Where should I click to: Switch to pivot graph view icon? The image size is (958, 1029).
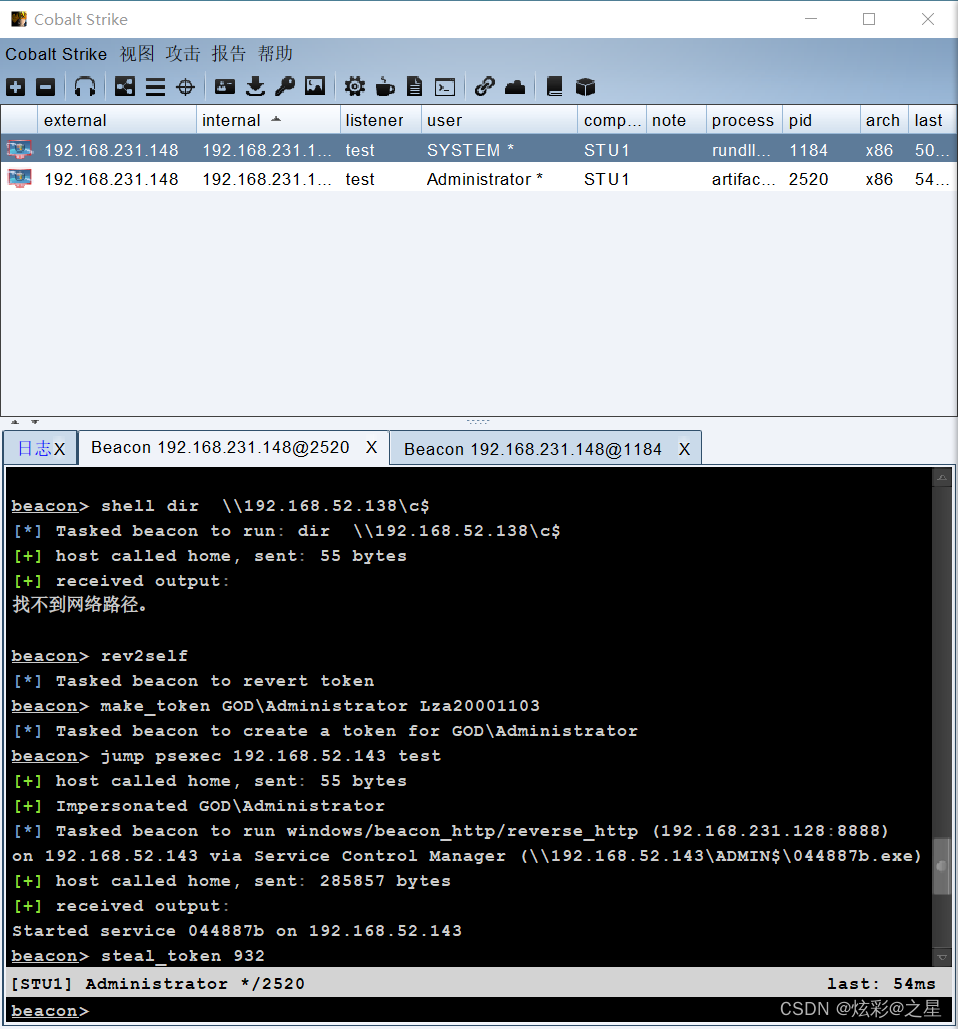(x=125, y=87)
